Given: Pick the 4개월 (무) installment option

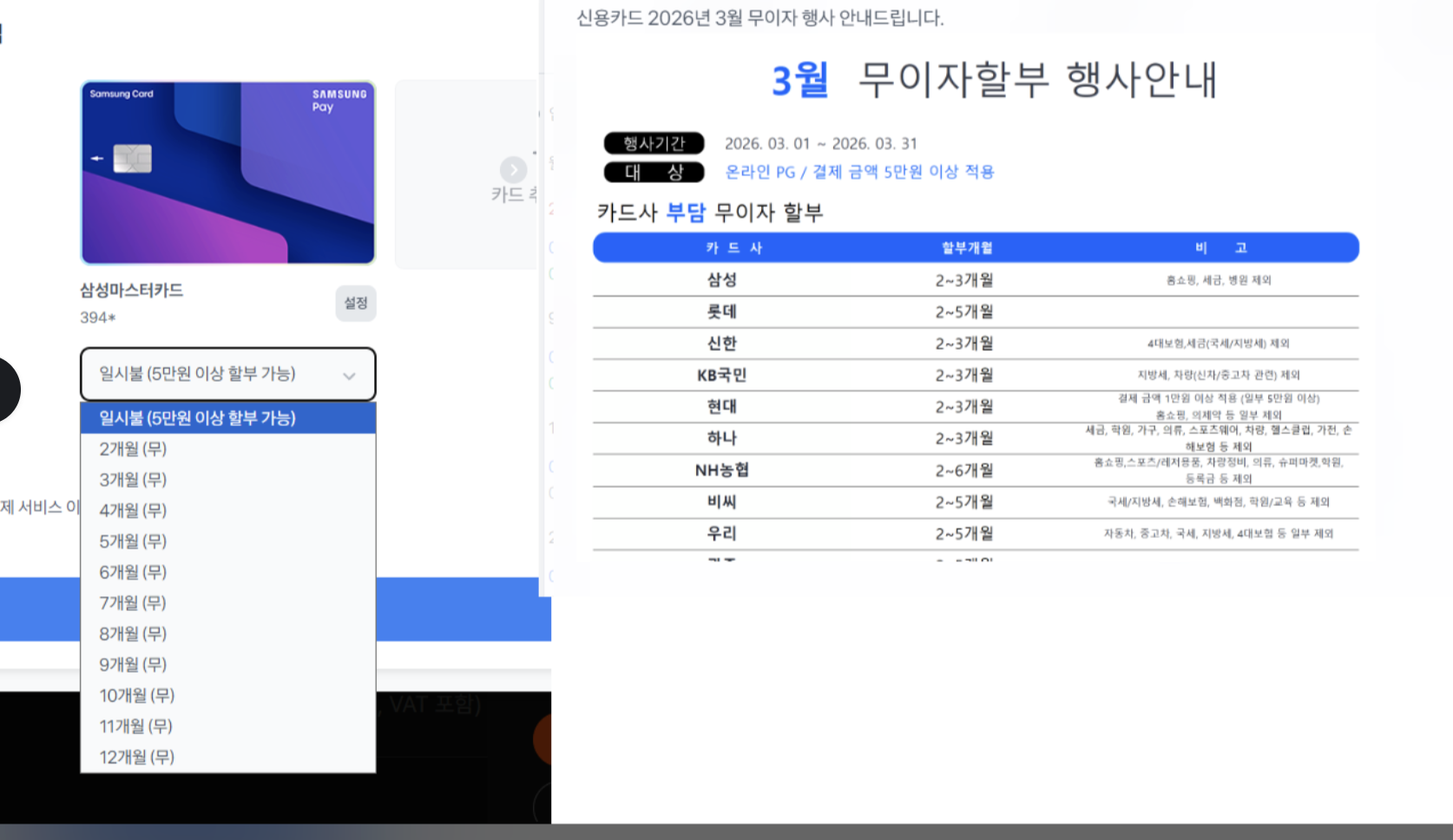Looking at the screenshot, I should [x=228, y=510].
